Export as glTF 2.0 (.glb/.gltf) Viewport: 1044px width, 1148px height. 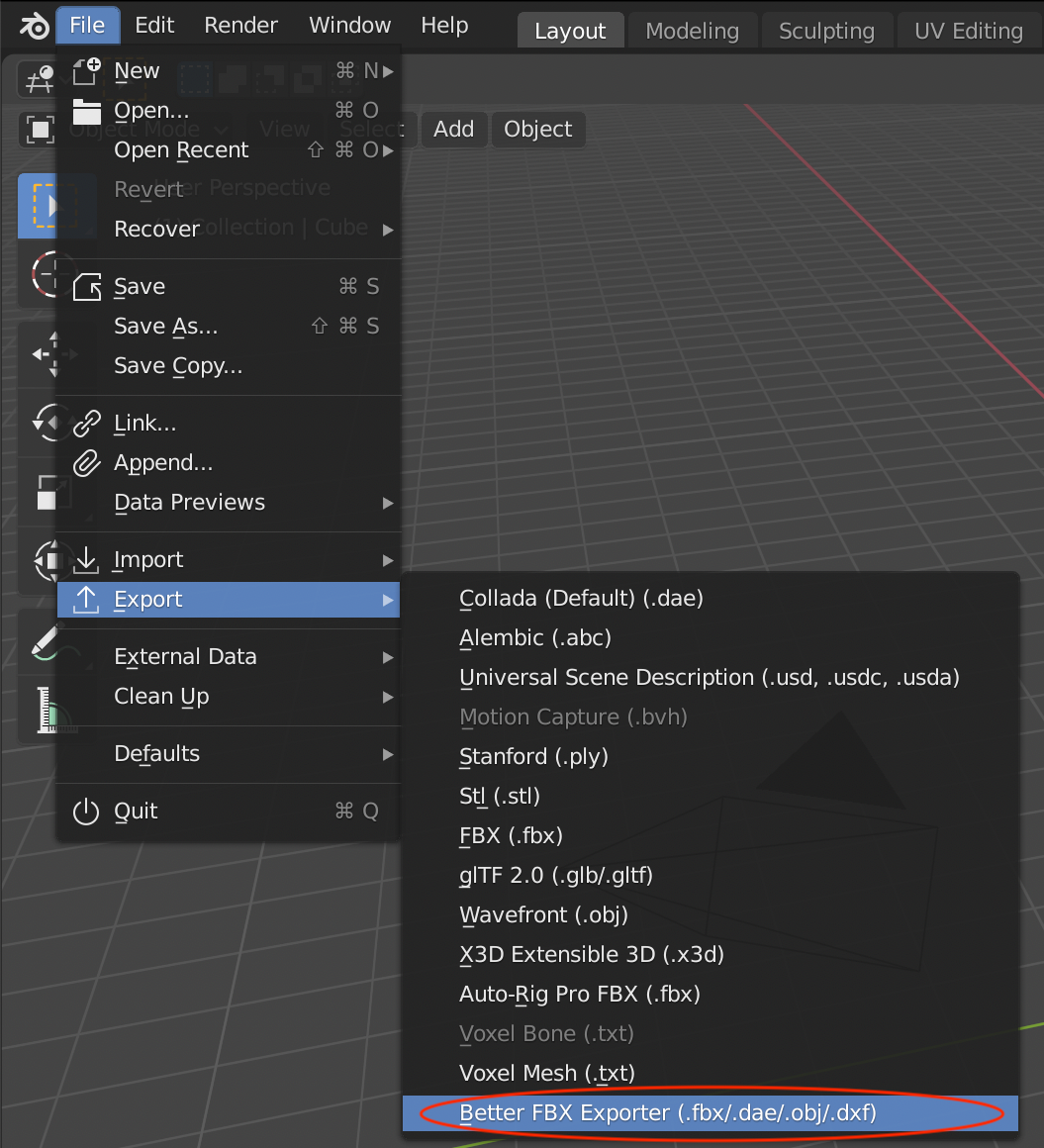(x=711, y=875)
